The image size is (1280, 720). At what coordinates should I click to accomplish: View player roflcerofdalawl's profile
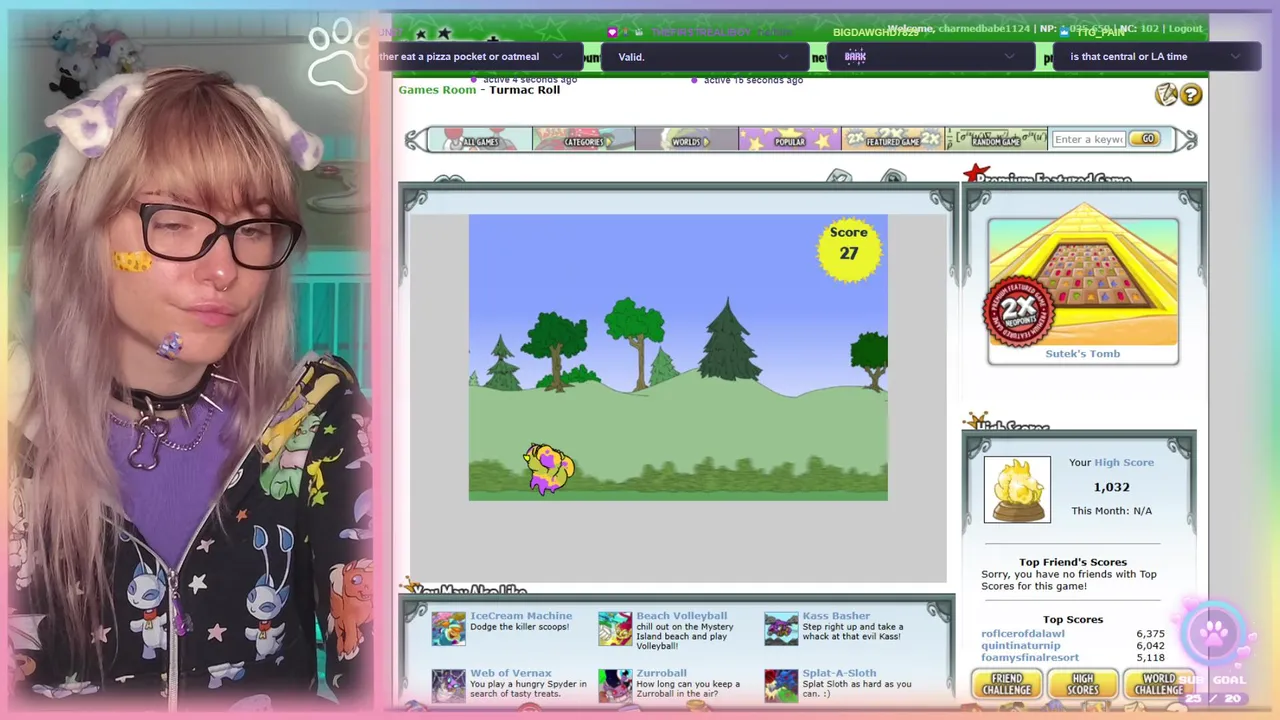click(1023, 634)
